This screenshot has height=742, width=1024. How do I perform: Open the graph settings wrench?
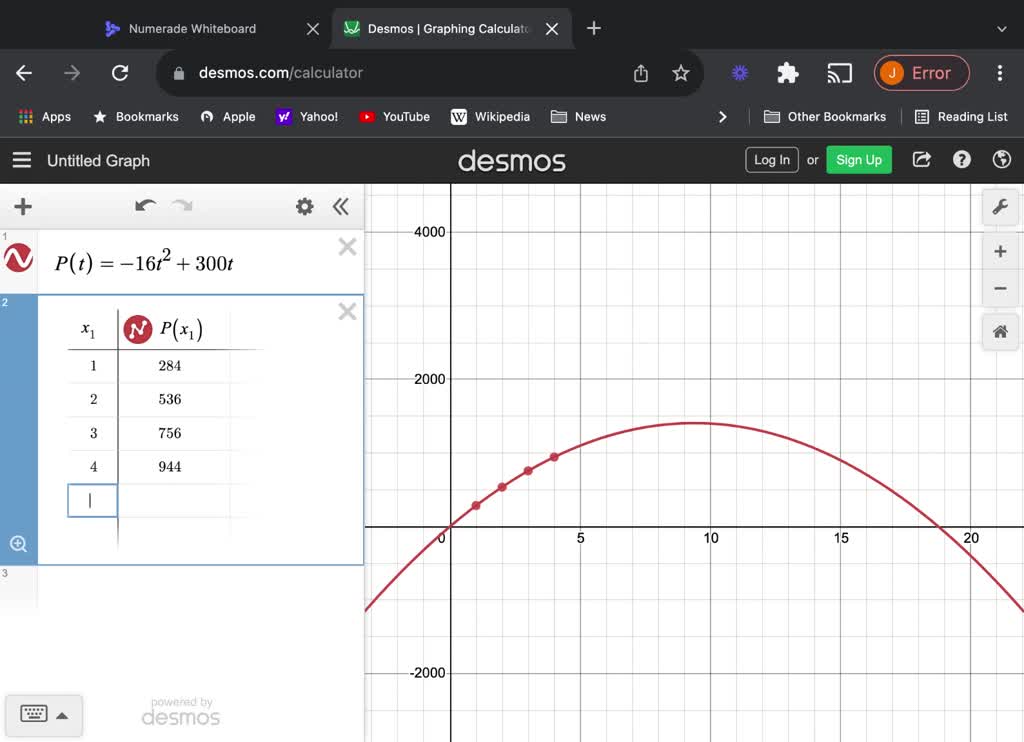pos(1000,207)
